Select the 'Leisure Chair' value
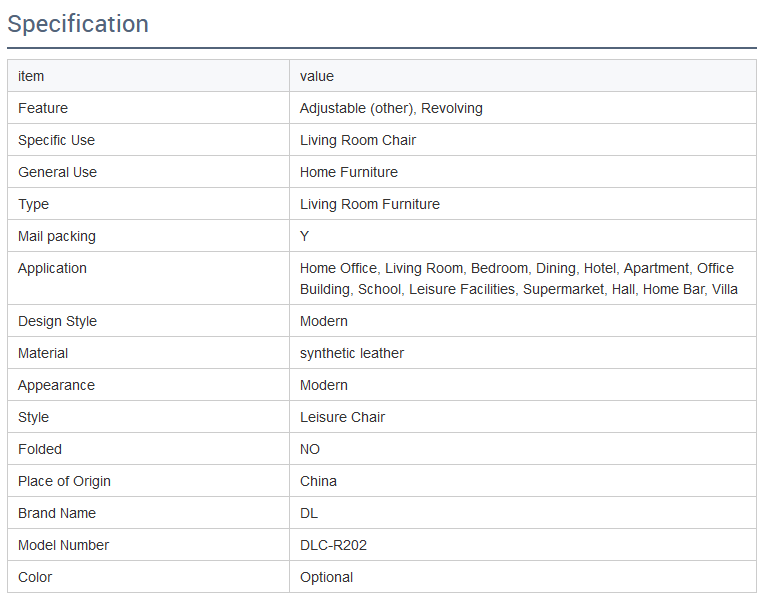Image resolution: width=763 pixels, height=597 pixels. point(343,417)
